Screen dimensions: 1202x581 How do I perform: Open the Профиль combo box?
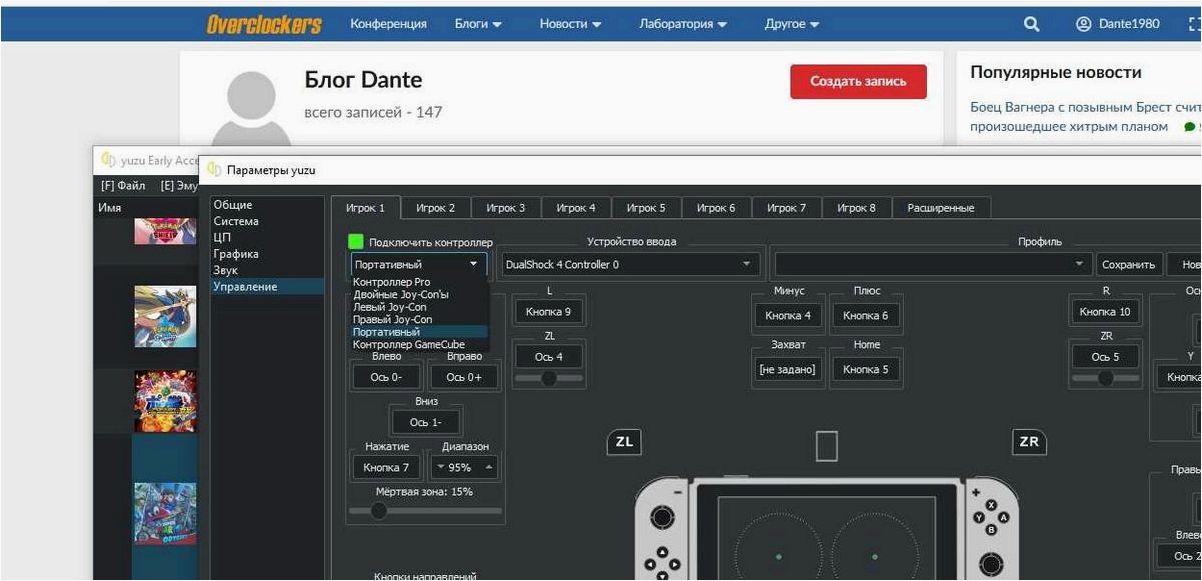click(x=932, y=265)
